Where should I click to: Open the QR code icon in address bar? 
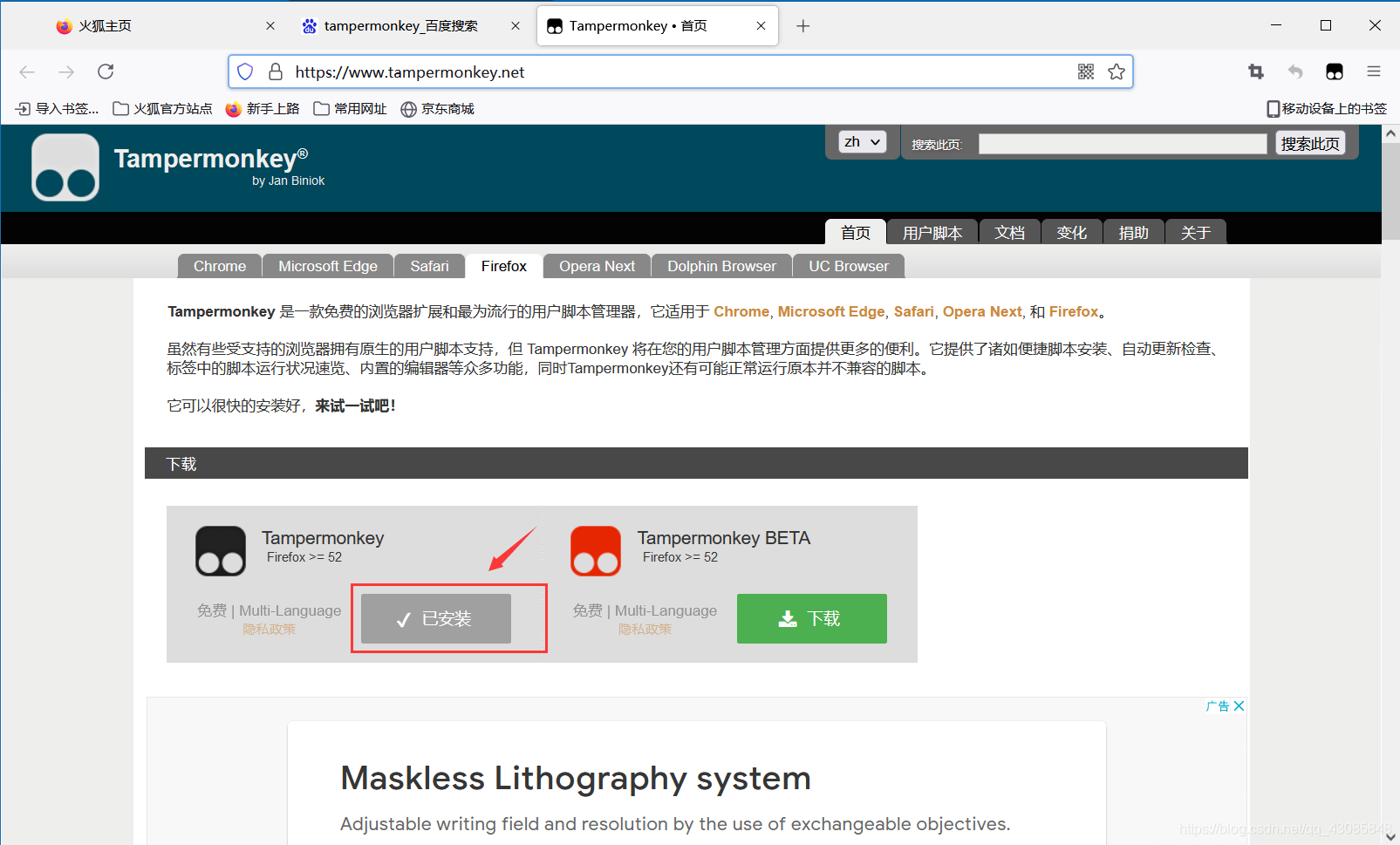(x=1086, y=72)
